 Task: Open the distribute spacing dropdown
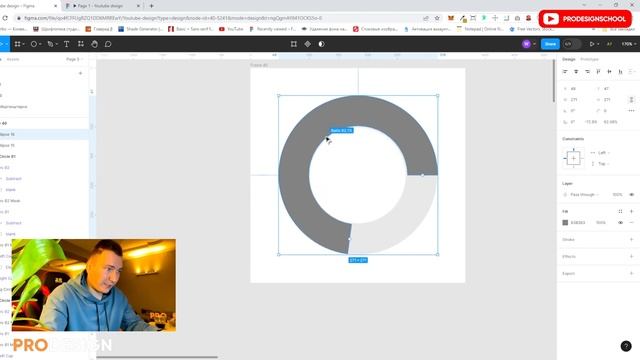coord(632,72)
